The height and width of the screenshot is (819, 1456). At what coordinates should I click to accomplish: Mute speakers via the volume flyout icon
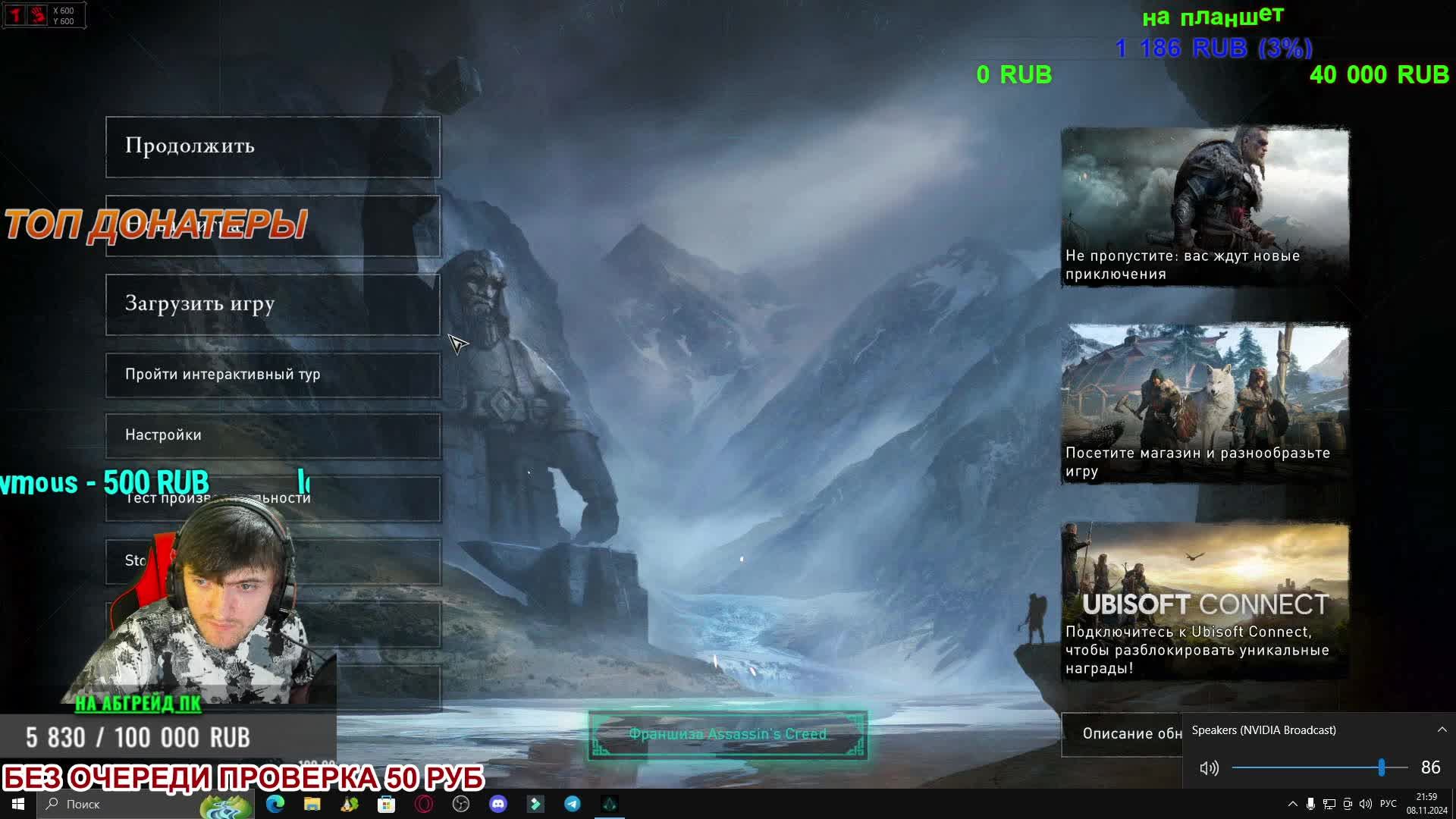tap(1209, 768)
